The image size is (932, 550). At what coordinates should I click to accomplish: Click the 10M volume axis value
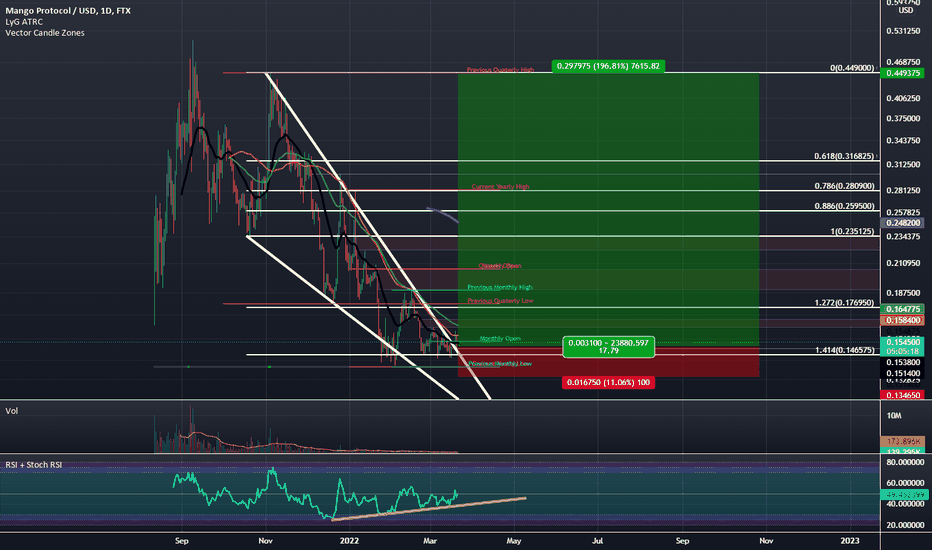(894, 416)
